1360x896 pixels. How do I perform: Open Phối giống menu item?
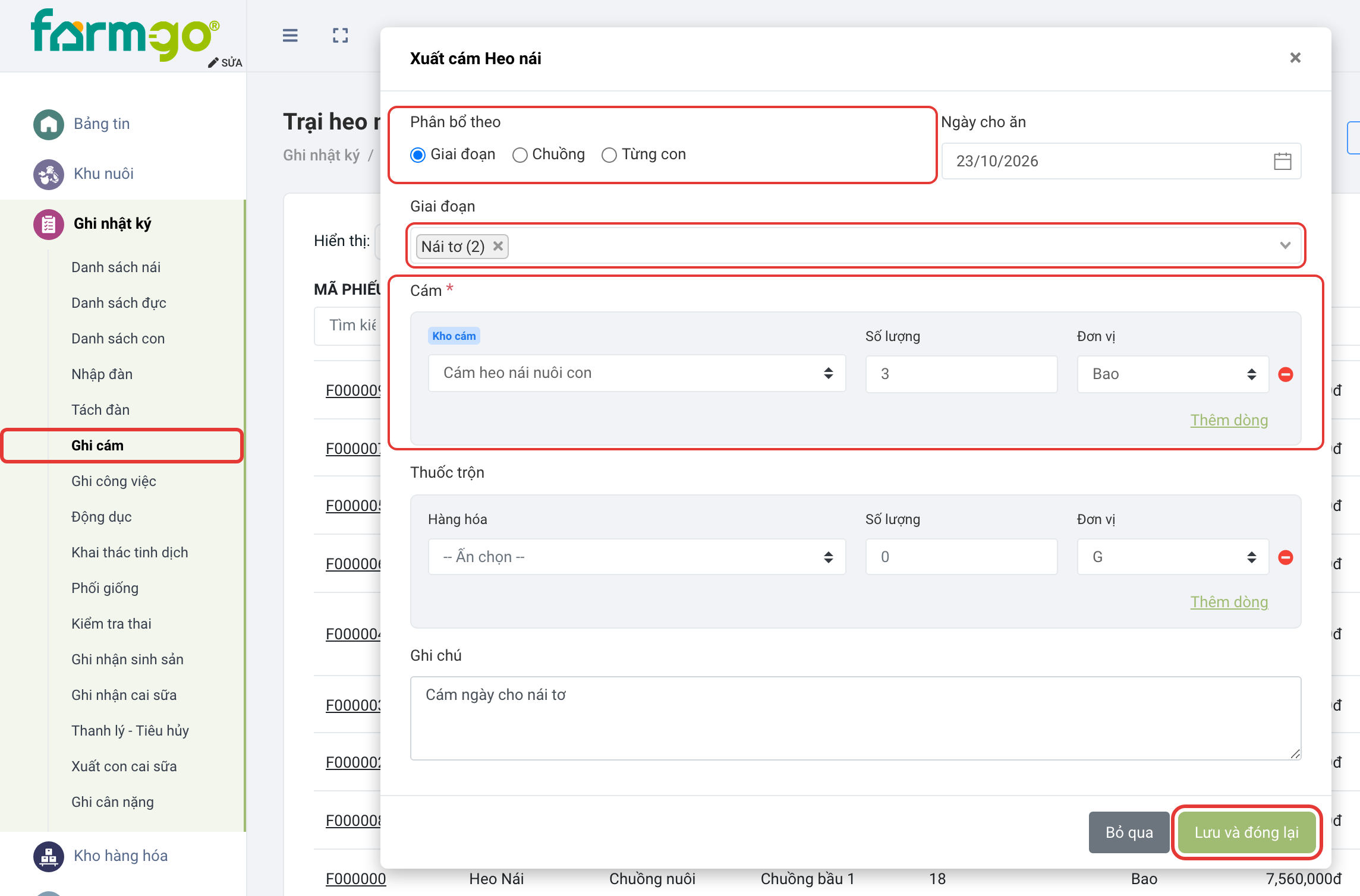[105, 588]
